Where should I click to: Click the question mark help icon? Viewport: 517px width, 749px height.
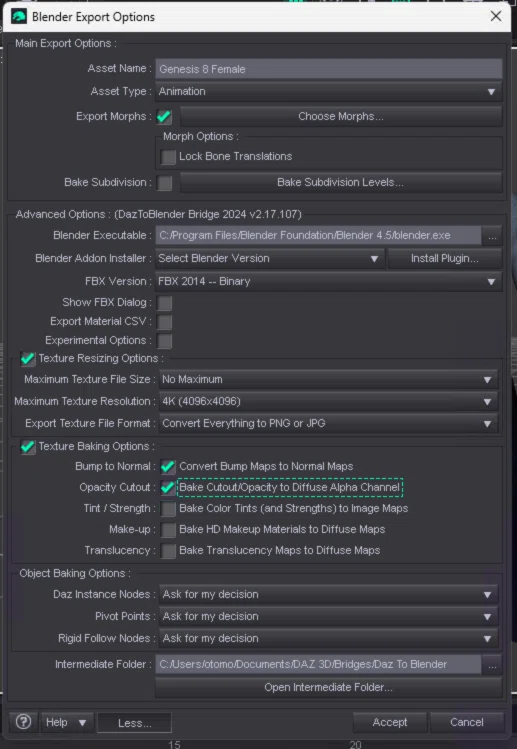coord(23,722)
